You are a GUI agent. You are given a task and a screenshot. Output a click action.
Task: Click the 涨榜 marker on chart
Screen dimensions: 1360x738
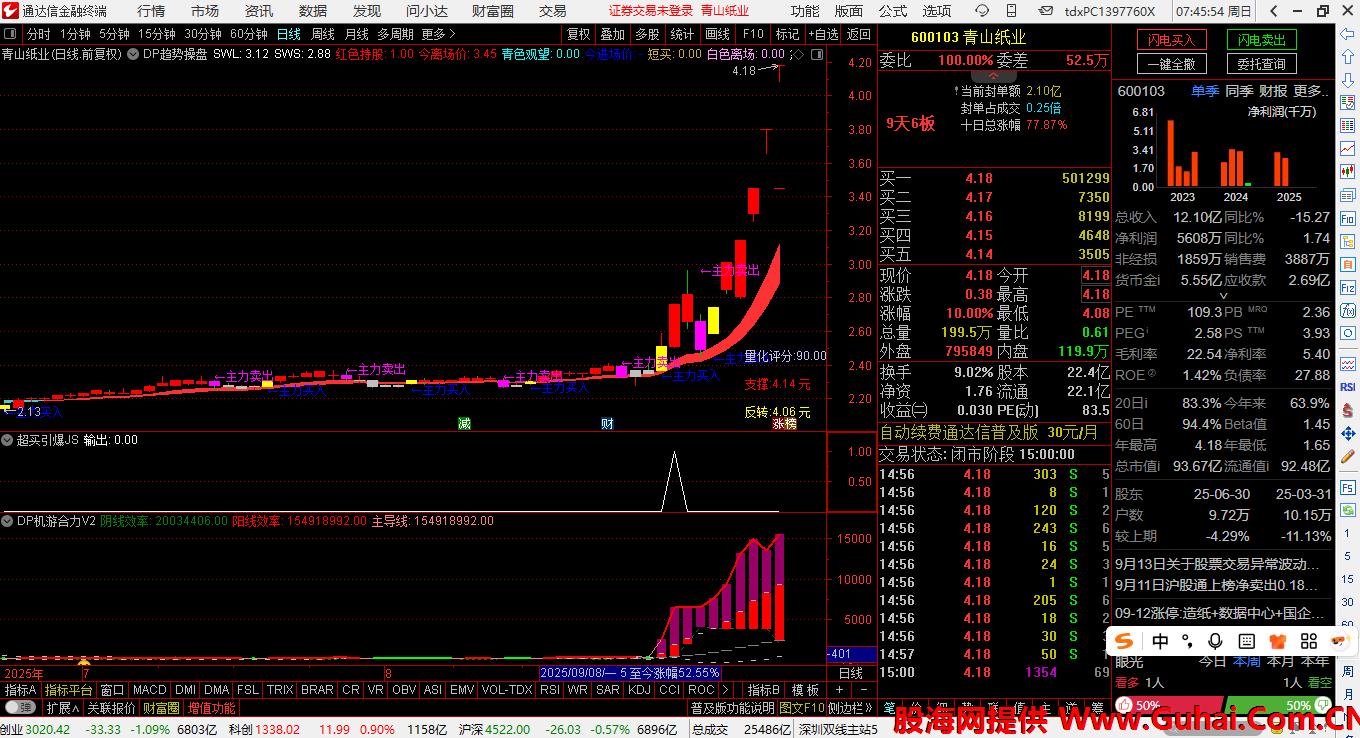(784, 424)
